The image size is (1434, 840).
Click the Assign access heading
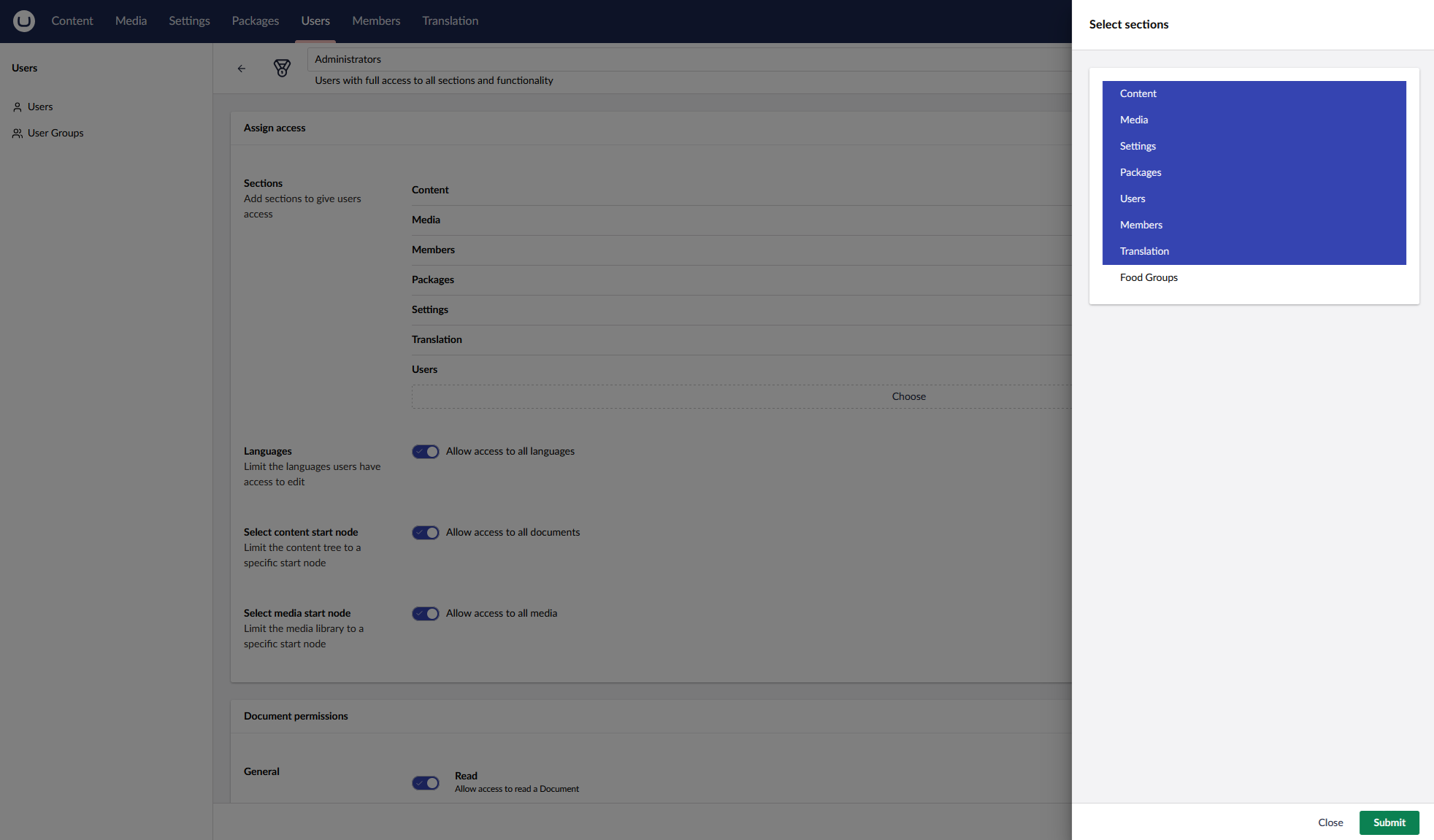pos(275,128)
